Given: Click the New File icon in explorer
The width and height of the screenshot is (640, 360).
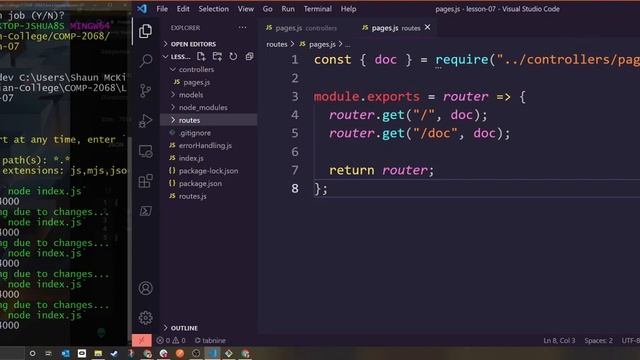Looking at the screenshot, I should [201, 56].
